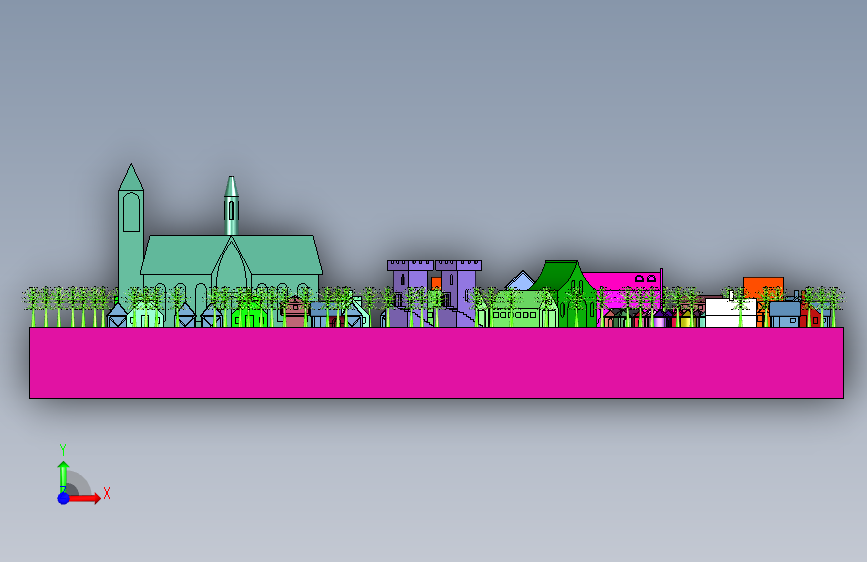This screenshot has height=562, width=867.
Task: Select the church's large sloped main roof
Action: tap(231, 255)
